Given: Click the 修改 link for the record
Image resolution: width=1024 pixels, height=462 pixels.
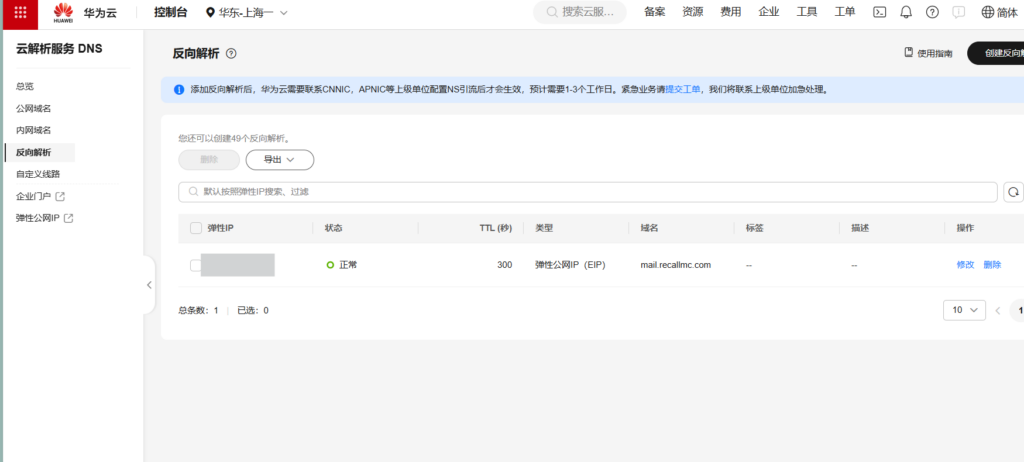Looking at the screenshot, I should (x=965, y=265).
